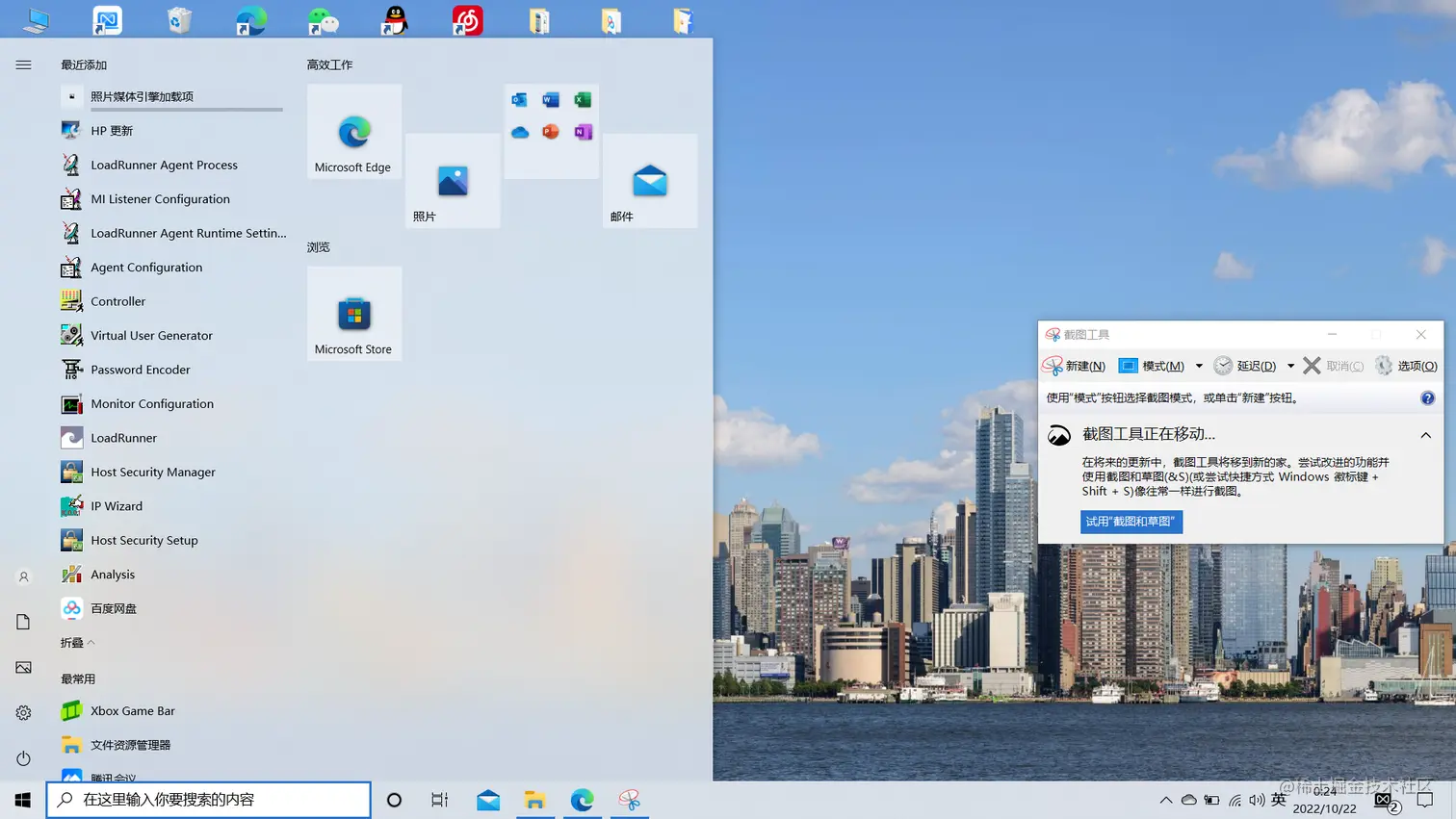Screen dimensions: 1456x819
Task: Launch the Microsoft Edge tile
Action: [354, 131]
